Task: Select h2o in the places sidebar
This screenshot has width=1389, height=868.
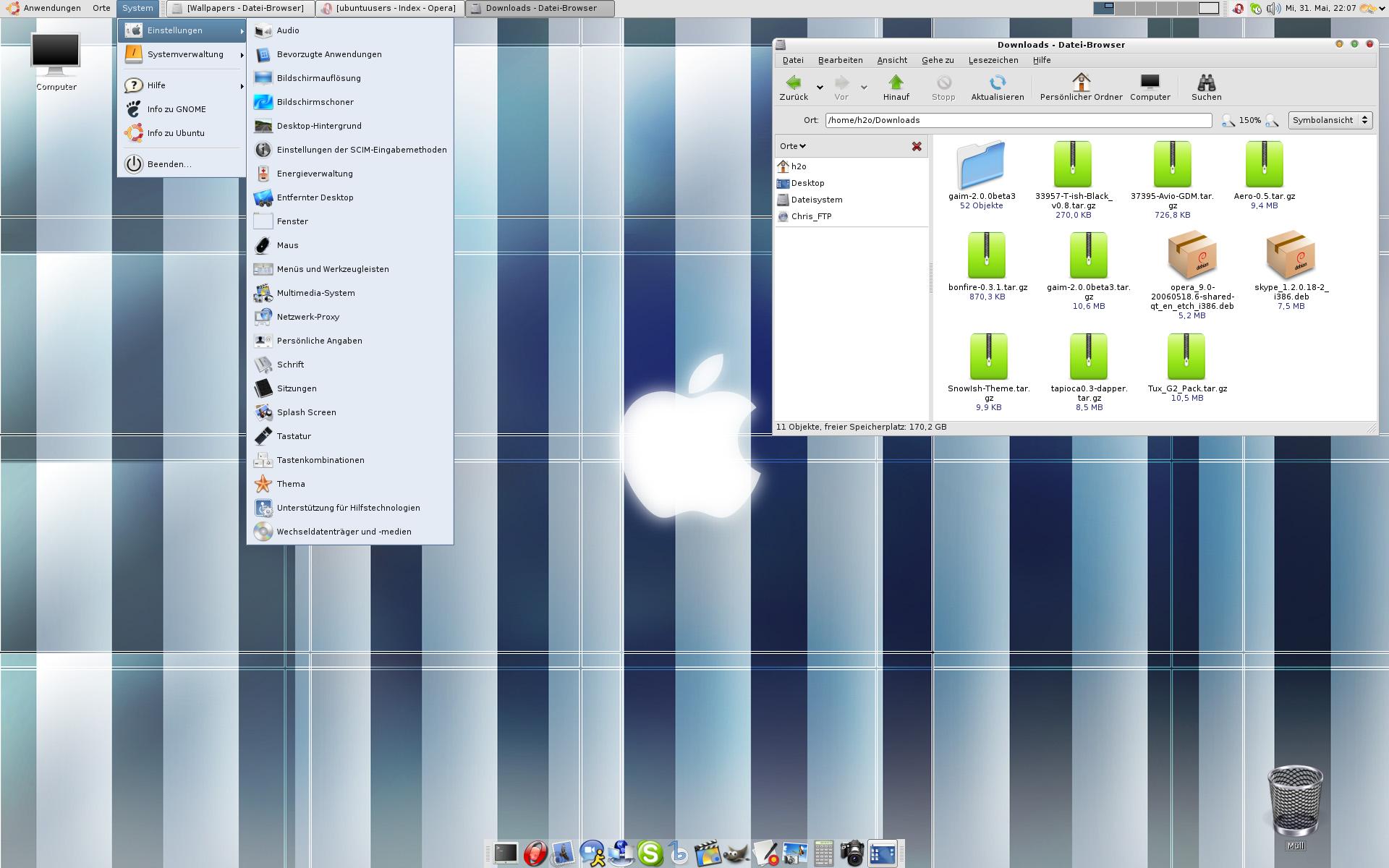Action: (851, 166)
